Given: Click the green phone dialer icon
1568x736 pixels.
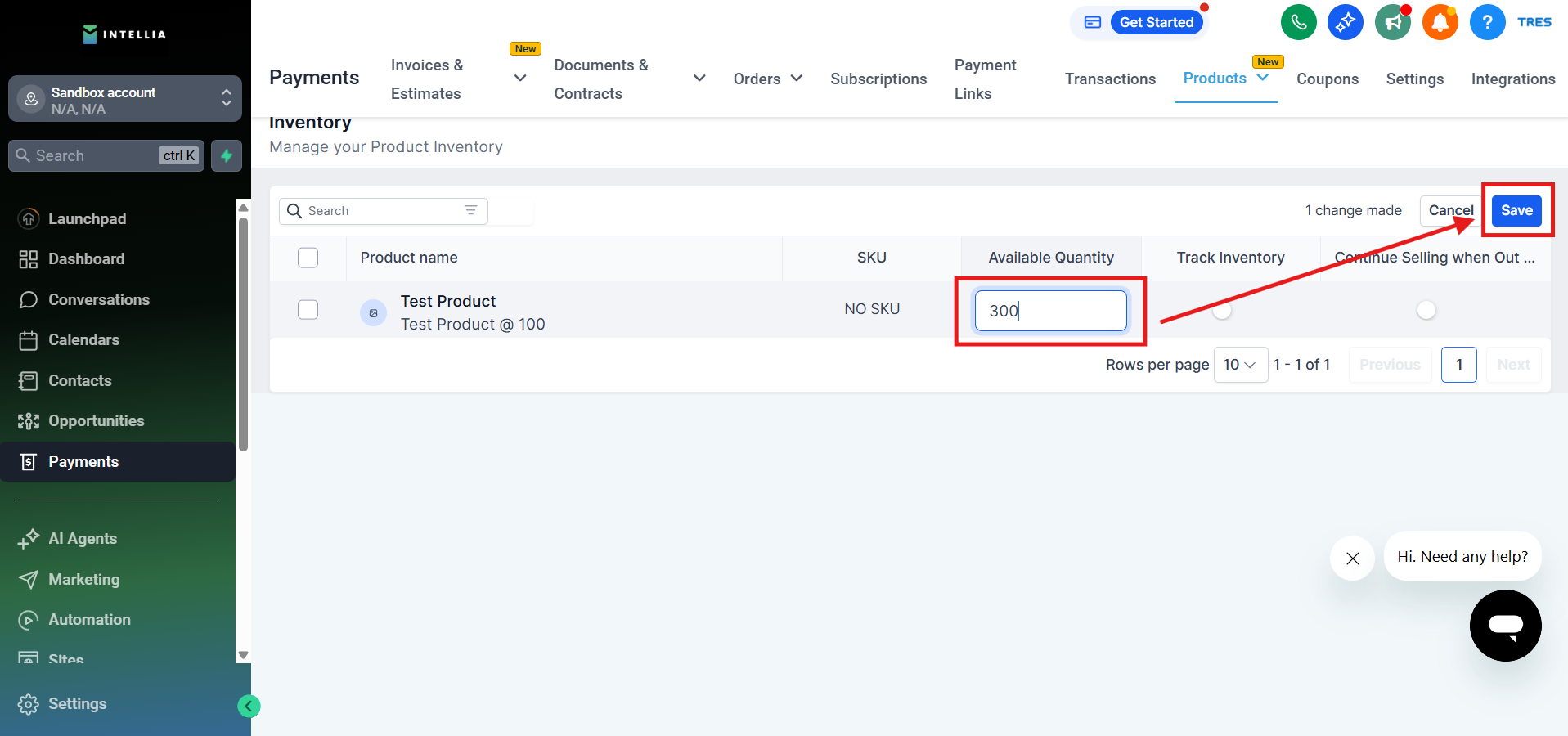Looking at the screenshot, I should pyautogui.click(x=1298, y=22).
